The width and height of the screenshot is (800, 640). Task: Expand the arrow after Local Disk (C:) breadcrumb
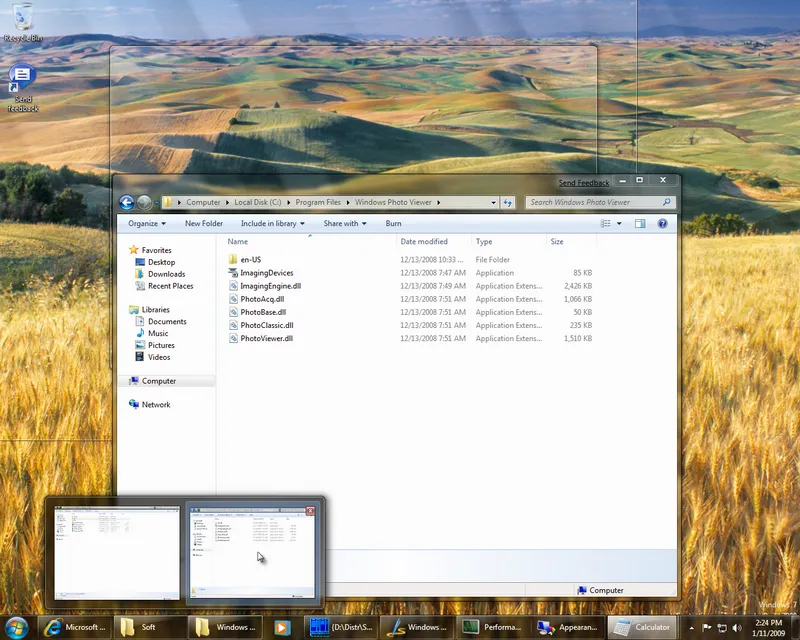pos(288,203)
